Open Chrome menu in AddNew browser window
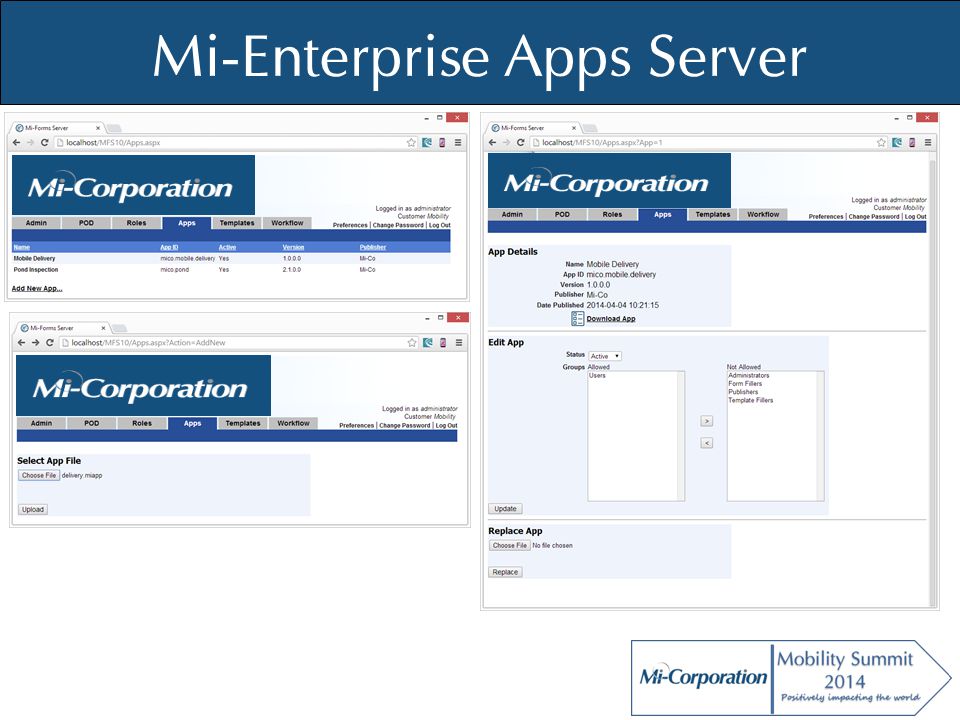960x720 pixels. tap(459, 343)
